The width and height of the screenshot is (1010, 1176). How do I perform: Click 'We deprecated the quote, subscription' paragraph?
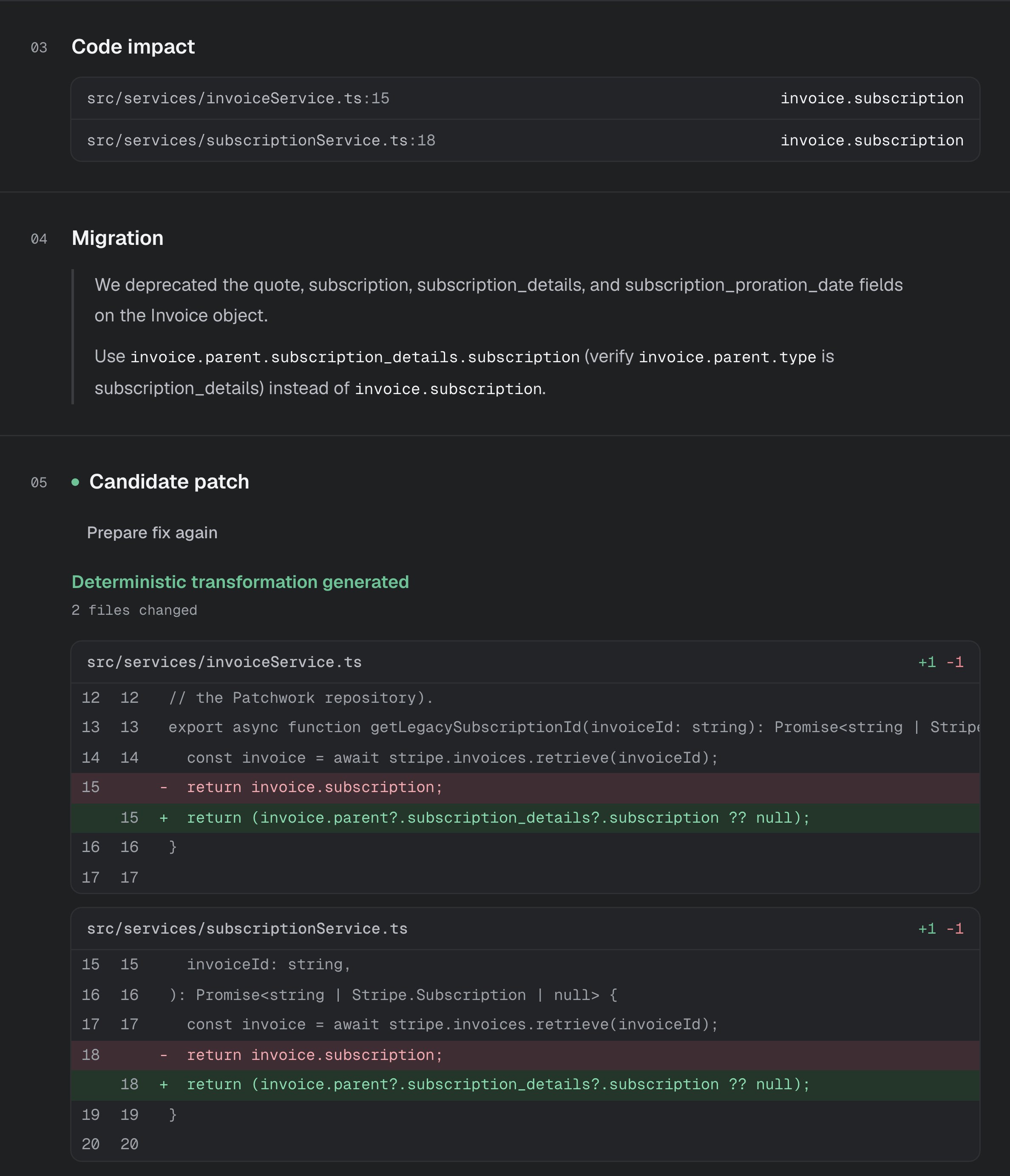pos(499,300)
